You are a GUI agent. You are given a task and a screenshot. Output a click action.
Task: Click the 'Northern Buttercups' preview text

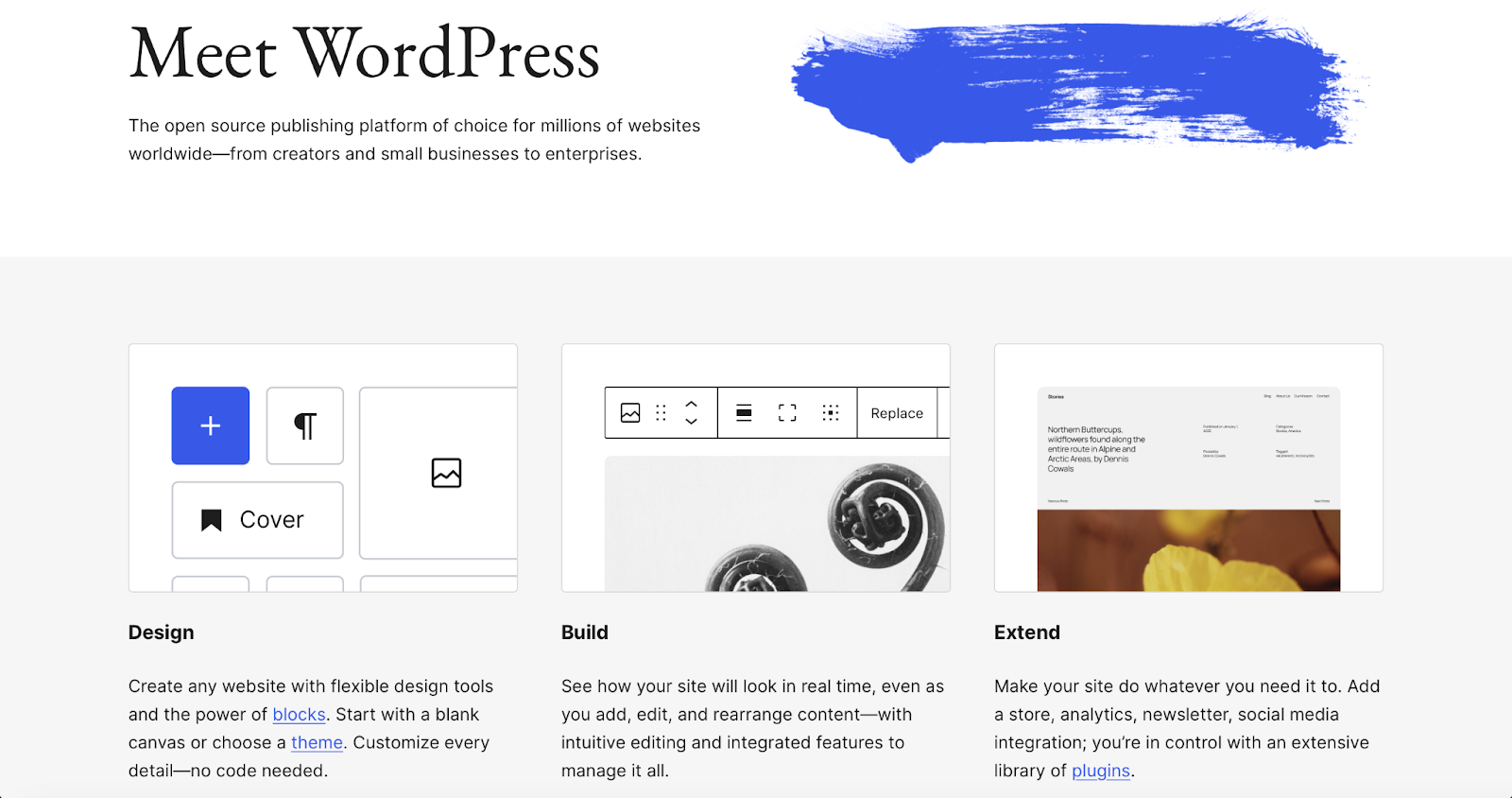[1096, 449]
